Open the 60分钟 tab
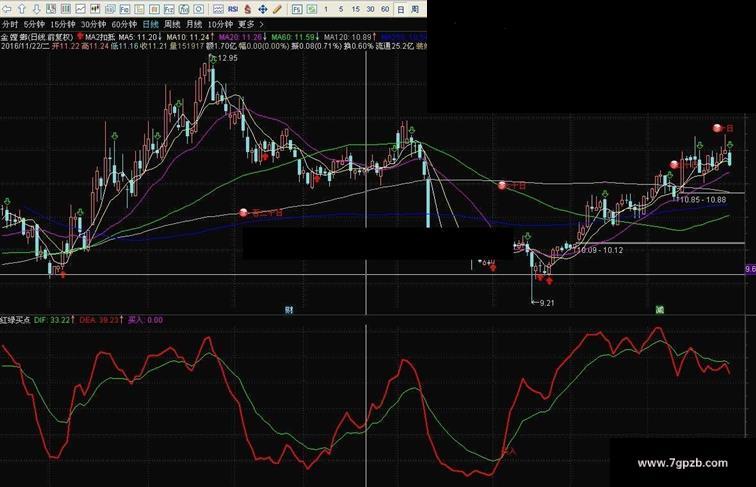Image resolution: width=756 pixels, height=487 pixels. coord(124,25)
